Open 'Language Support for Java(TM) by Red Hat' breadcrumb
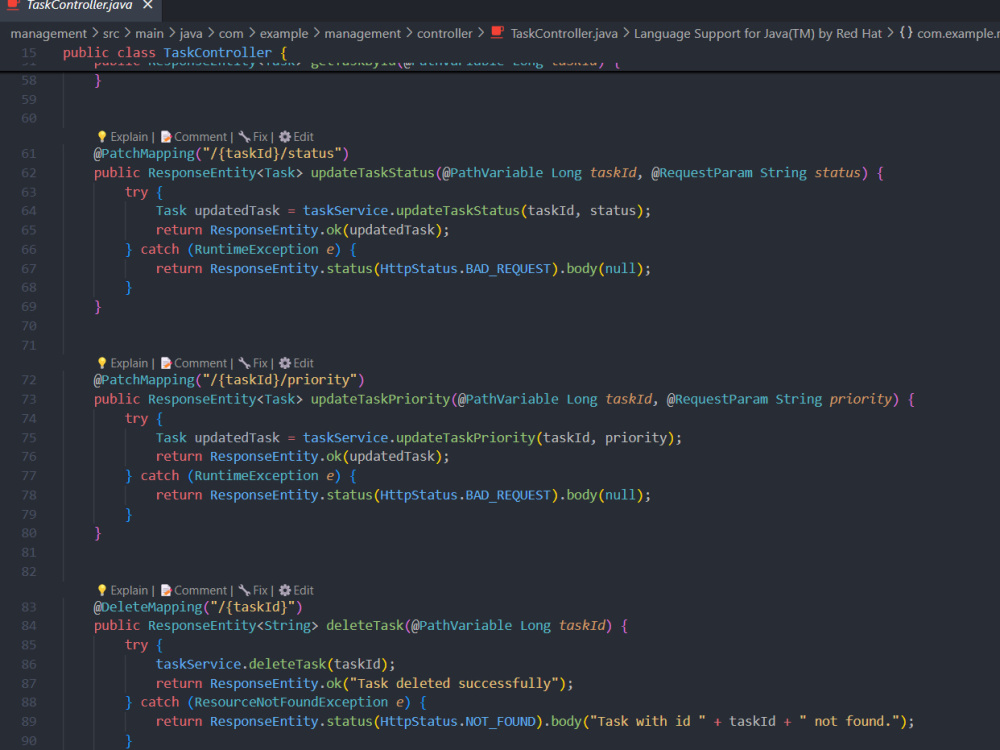The height and width of the screenshot is (750, 1000). [x=758, y=34]
